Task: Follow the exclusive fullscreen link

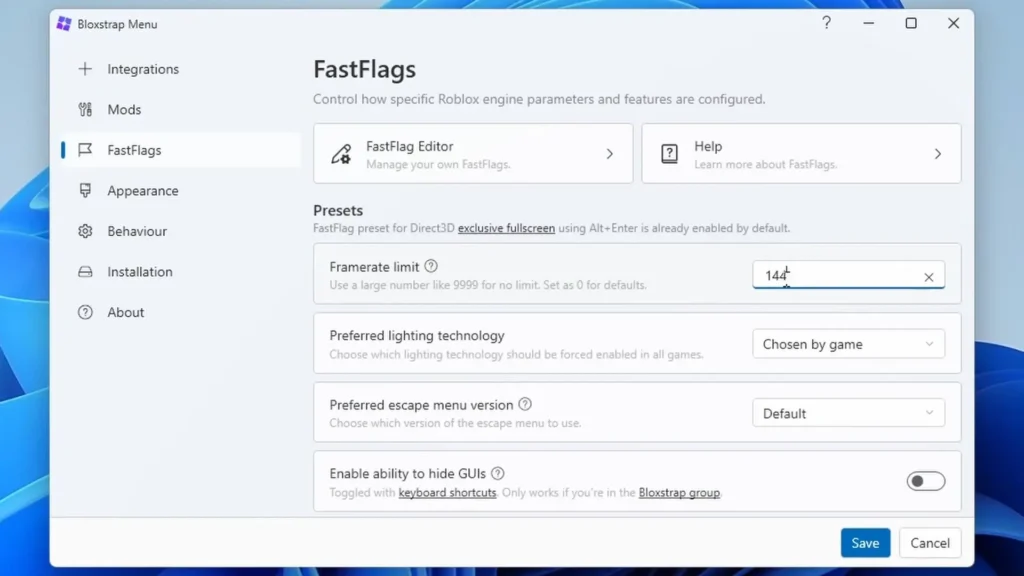Action: 506,228
